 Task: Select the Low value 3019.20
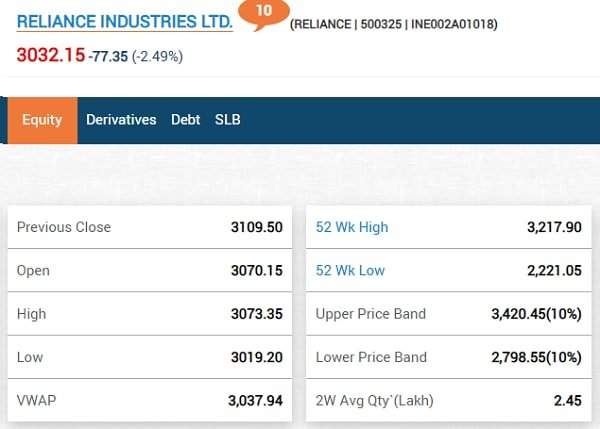257,357
